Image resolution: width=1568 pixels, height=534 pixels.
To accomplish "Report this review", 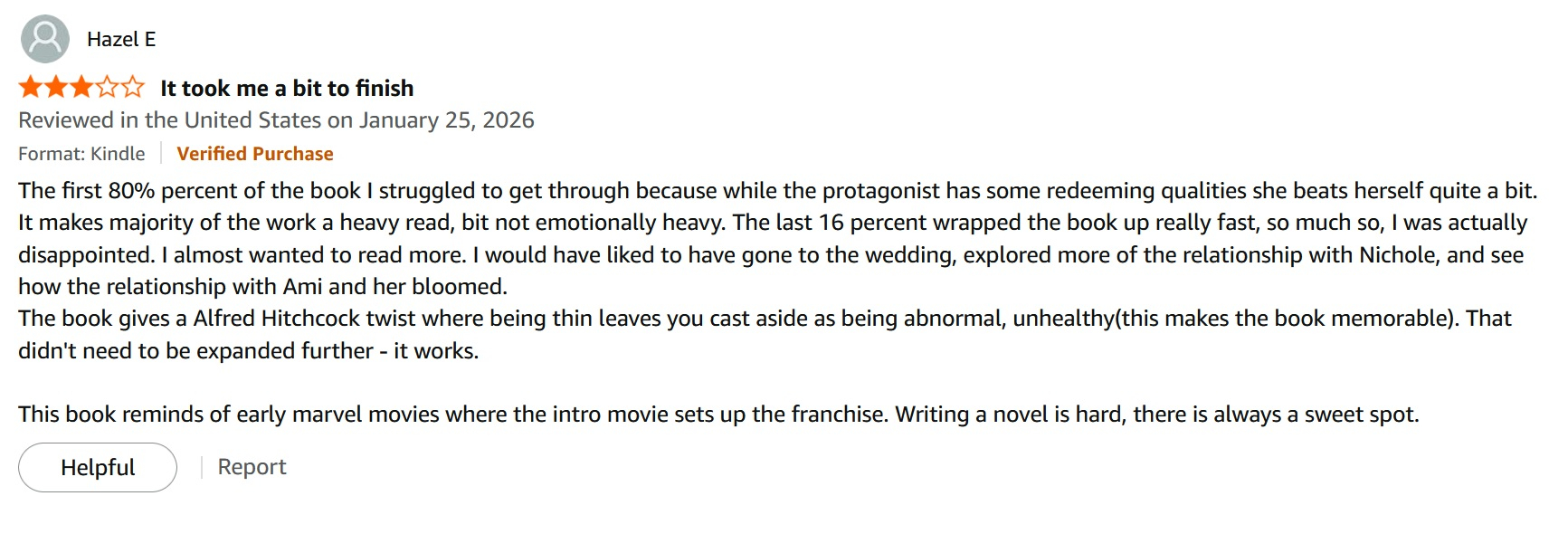I will 252,467.
